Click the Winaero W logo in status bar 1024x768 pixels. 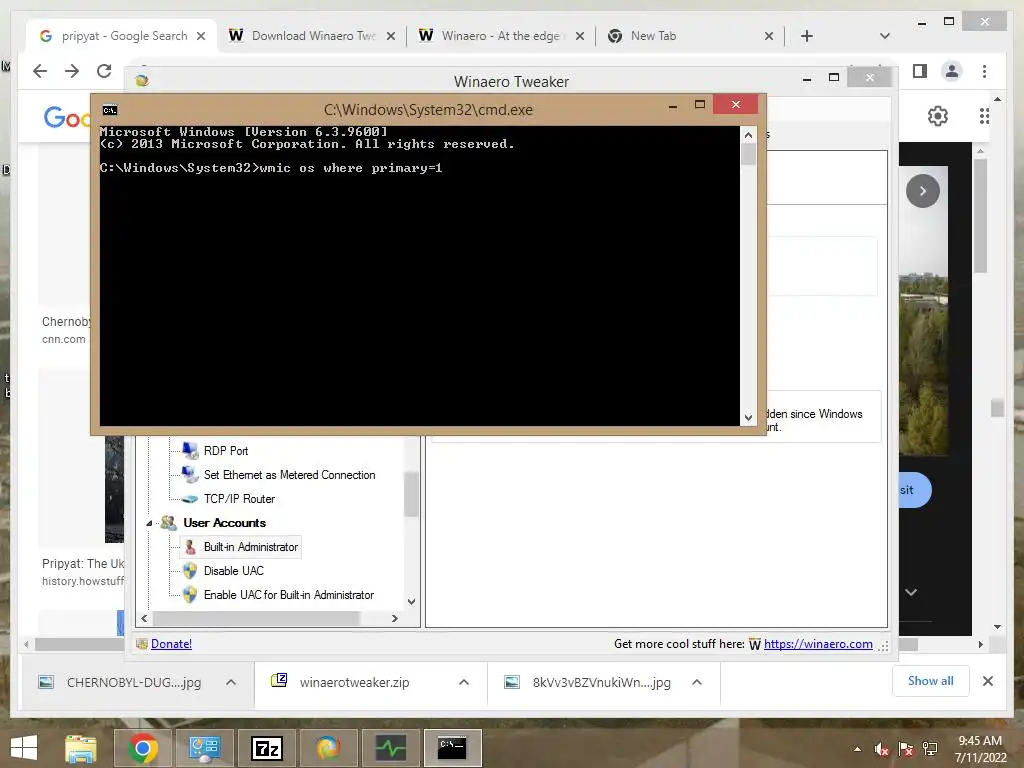click(x=754, y=645)
